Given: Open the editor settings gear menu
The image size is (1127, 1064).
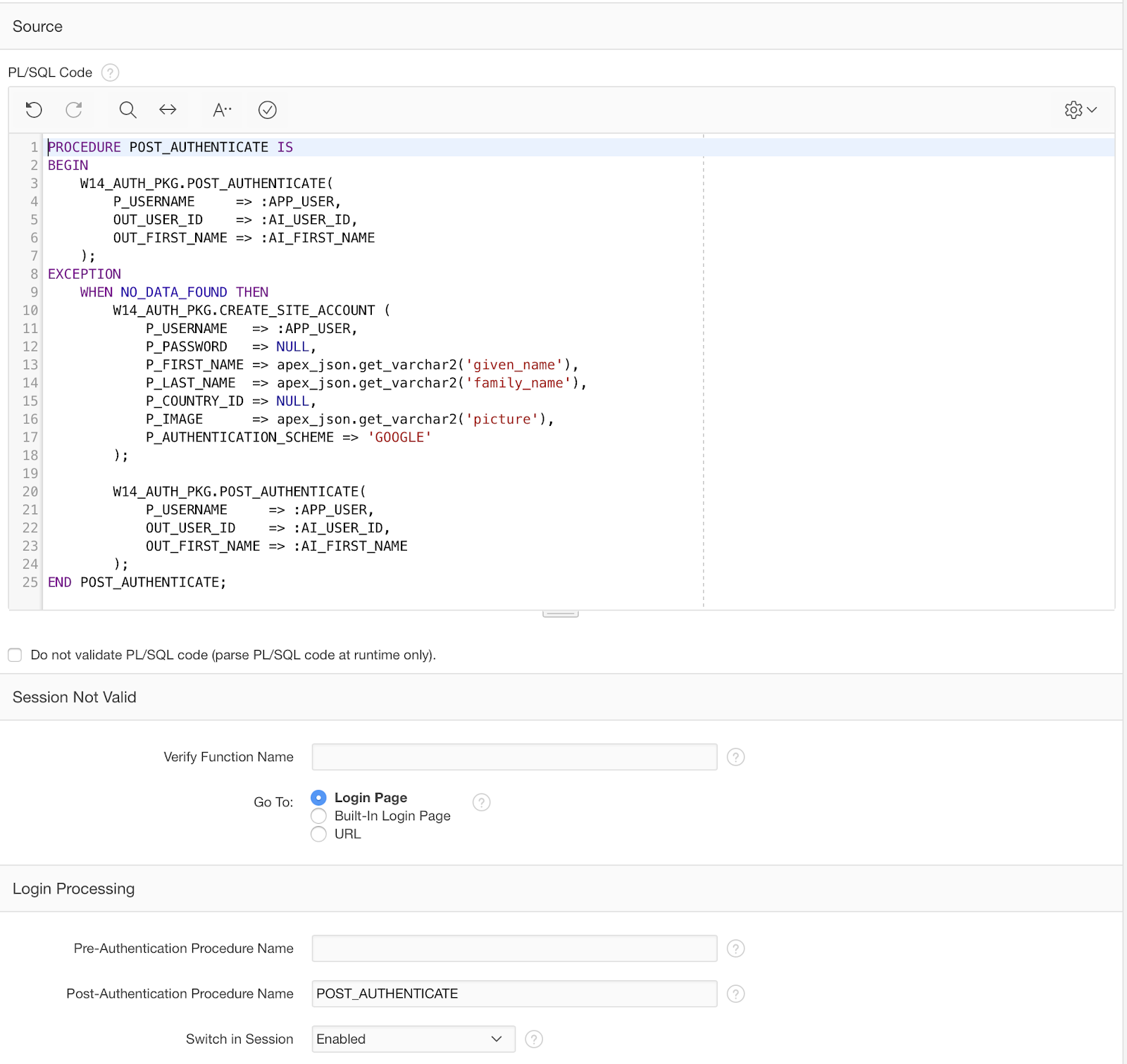Looking at the screenshot, I should point(1081,110).
